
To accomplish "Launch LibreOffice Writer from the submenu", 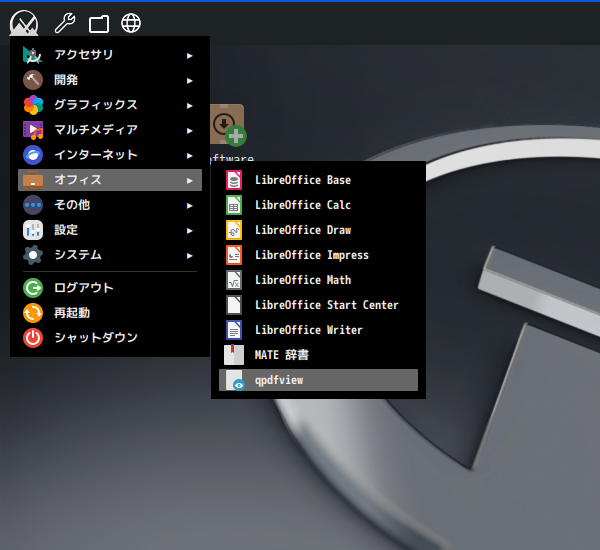I will click(318, 330).
